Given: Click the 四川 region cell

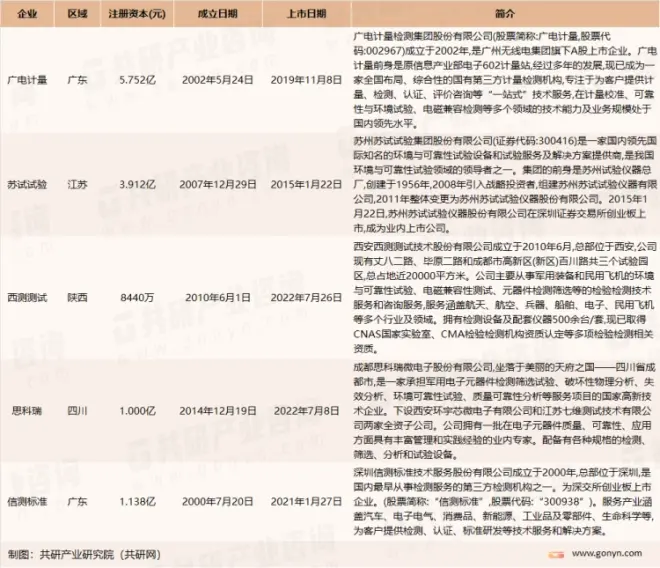Looking at the screenshot, I should [x=77, y=411].
